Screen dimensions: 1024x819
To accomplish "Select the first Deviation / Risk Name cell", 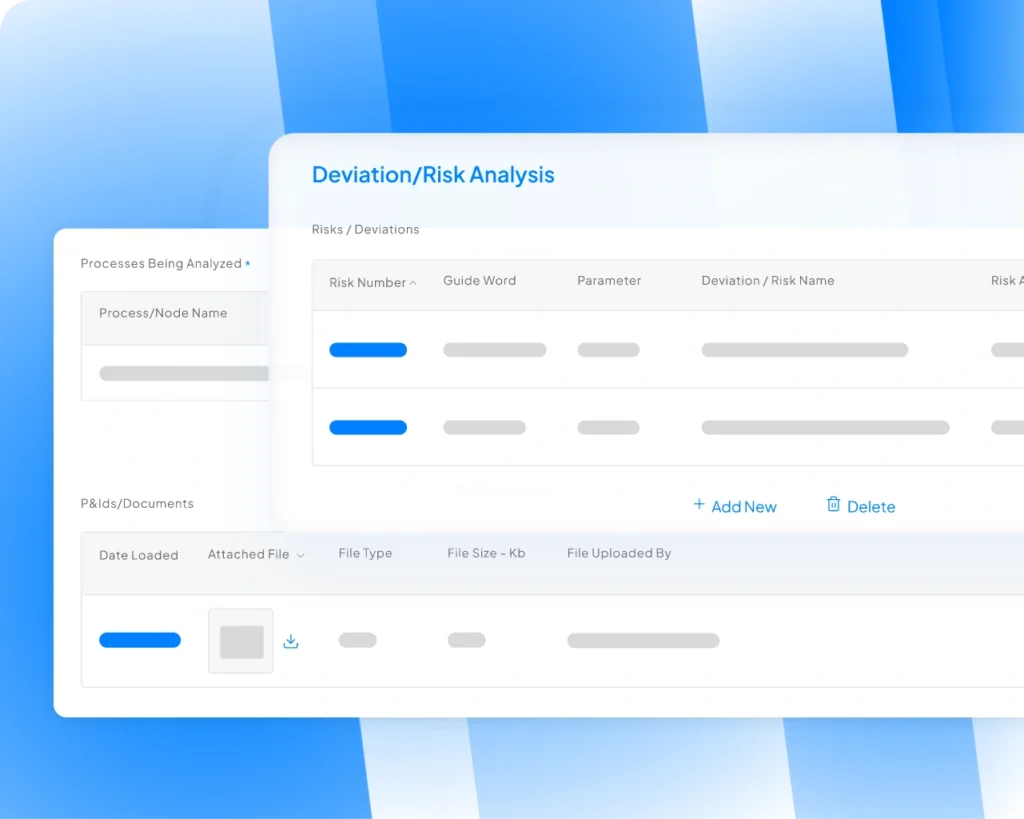I will coord(804,350).
